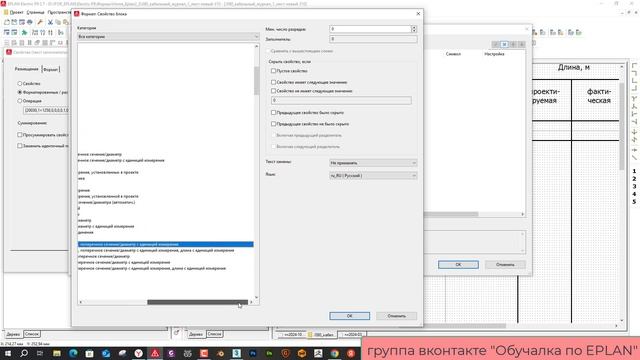This screenshot has width=640, height=360.
Task: Click the number 1 icon on right toolbar
Action: (634, 171)
